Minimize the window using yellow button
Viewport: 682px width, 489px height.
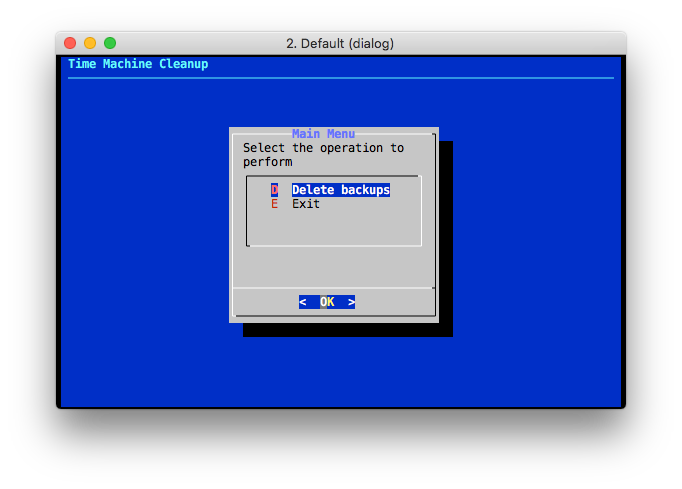click(x=90, y=43)
